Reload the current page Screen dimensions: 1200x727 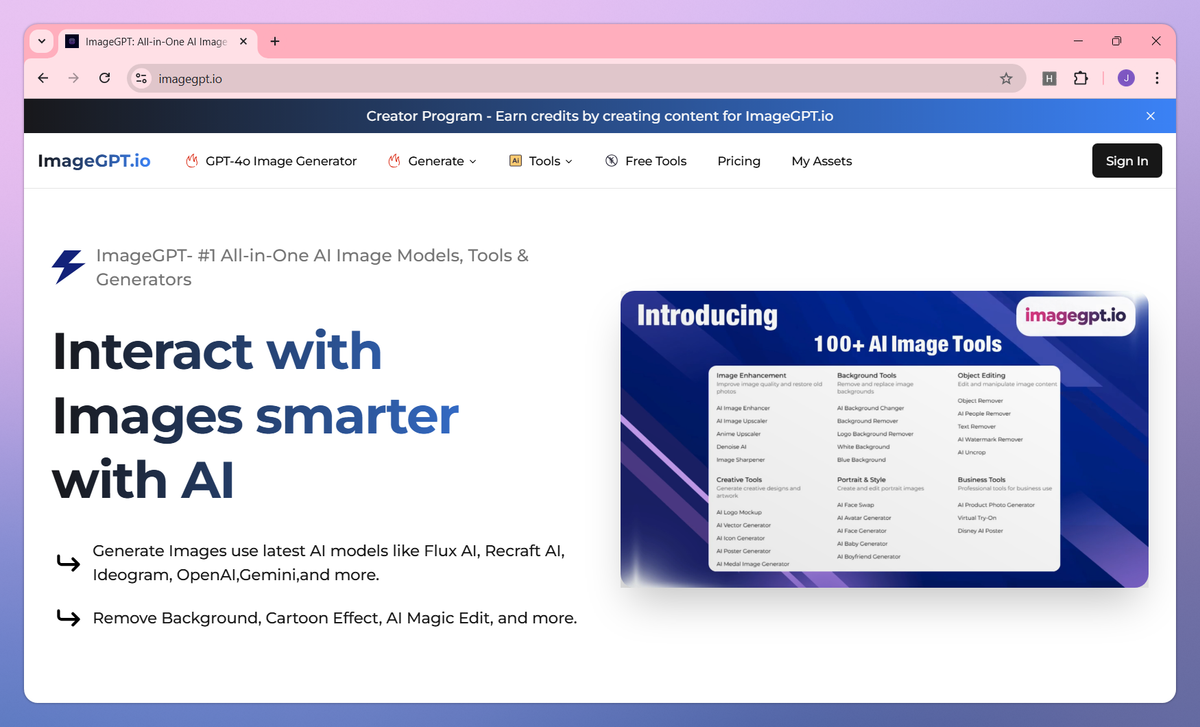pos(104,78)
